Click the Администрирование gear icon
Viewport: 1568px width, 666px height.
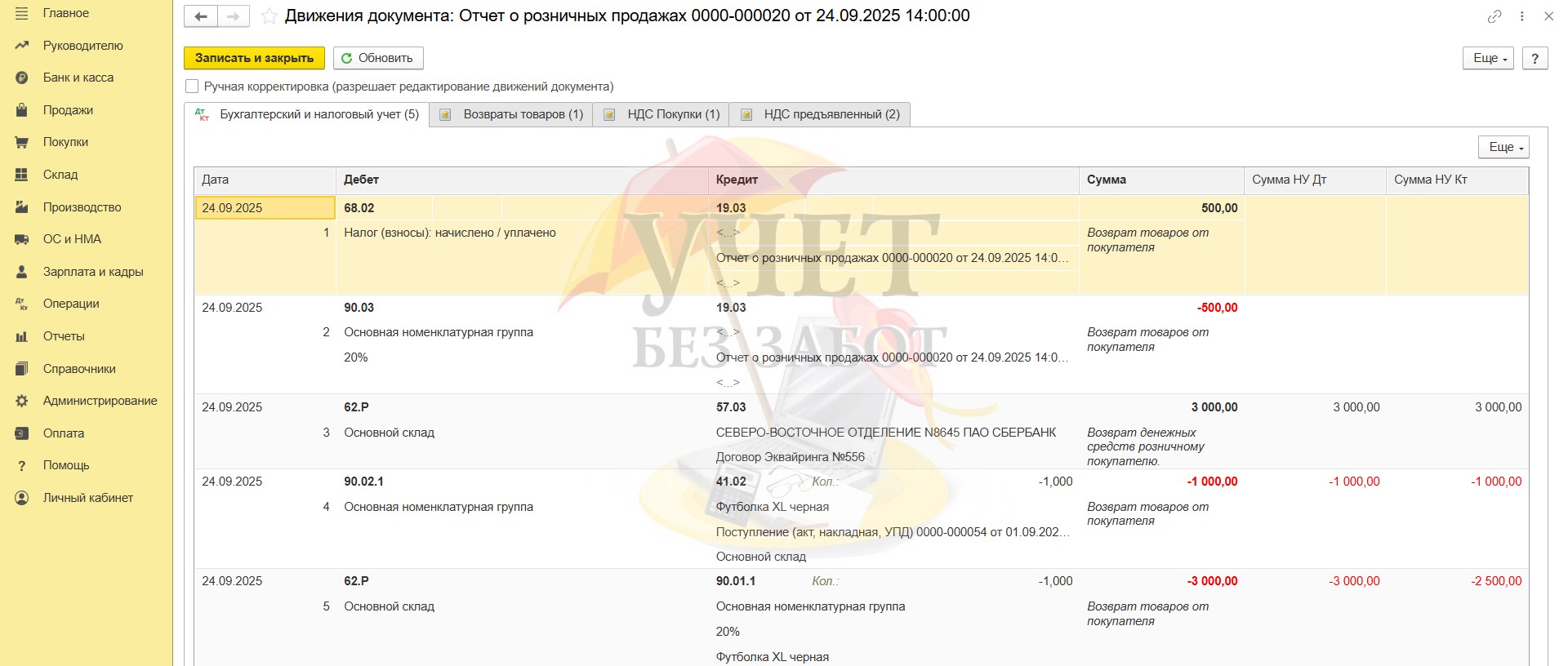[22, 401]
